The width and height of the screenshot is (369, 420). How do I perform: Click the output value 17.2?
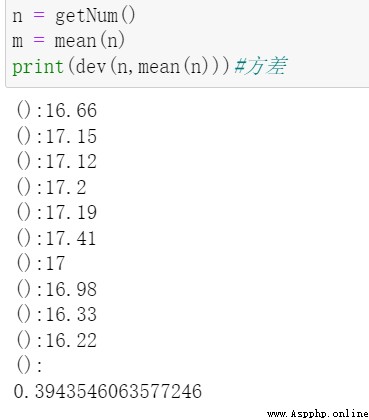(66, 187)
